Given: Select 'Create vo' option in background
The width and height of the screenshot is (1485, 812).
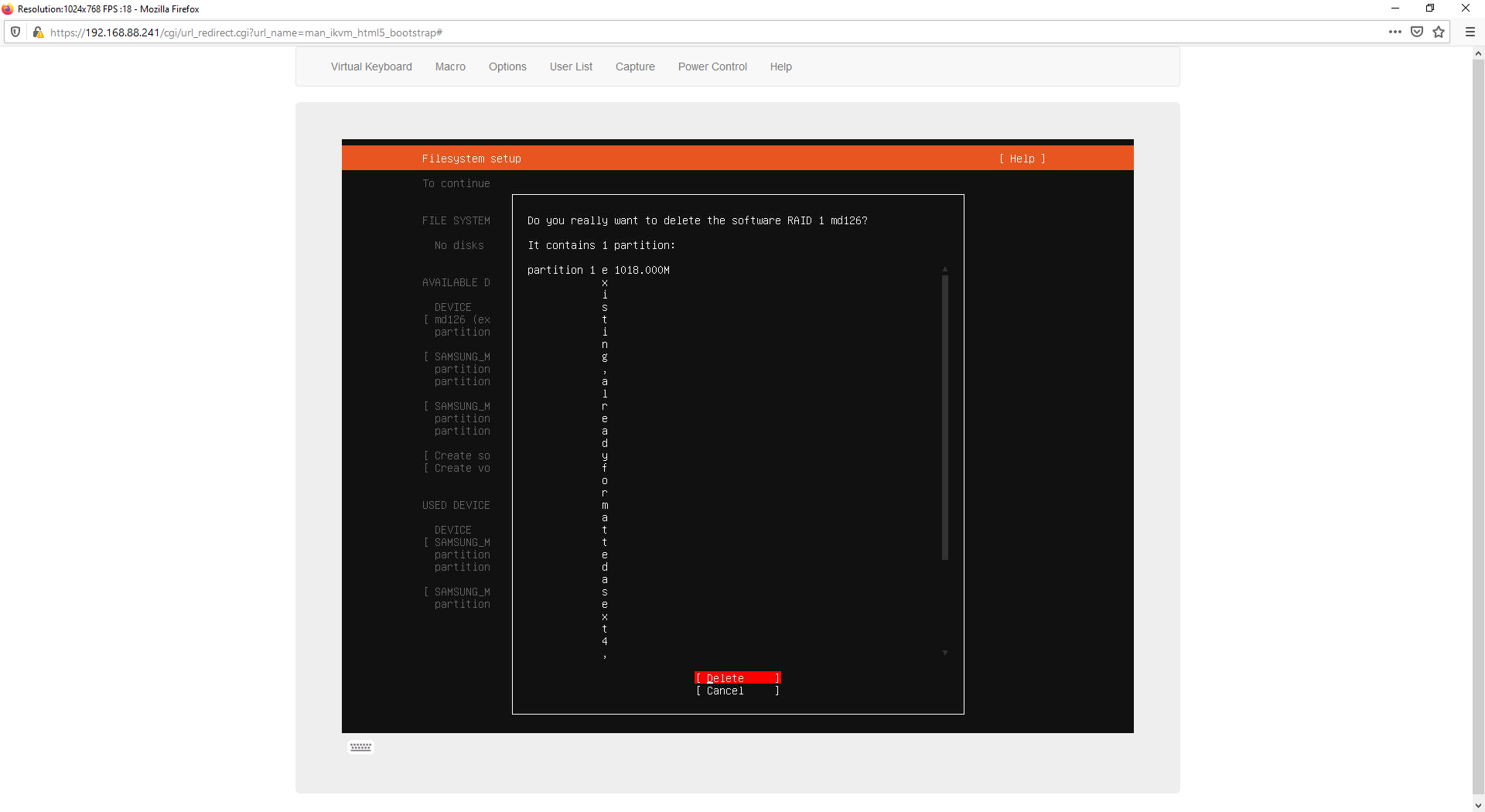Looking at the screenshot, I should (x=457, y=468).
